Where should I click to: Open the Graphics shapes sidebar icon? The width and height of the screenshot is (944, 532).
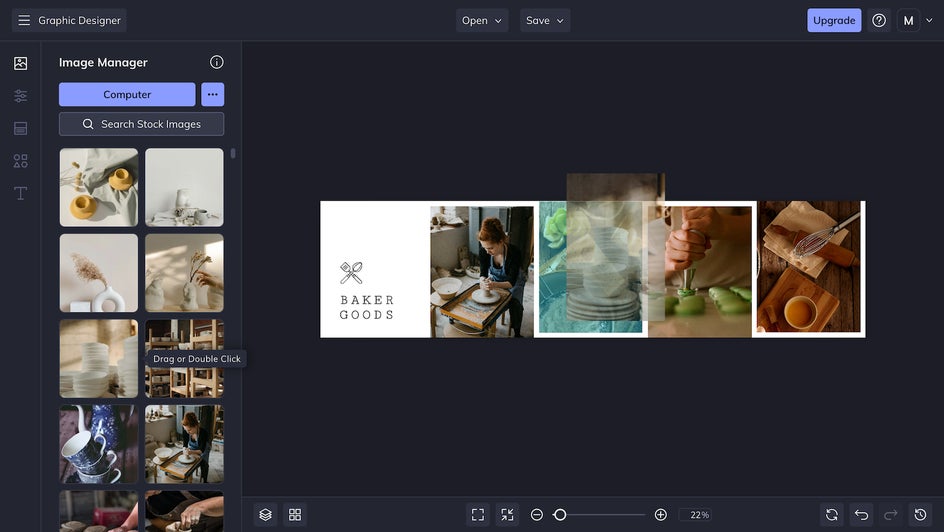tap(20, 161)
